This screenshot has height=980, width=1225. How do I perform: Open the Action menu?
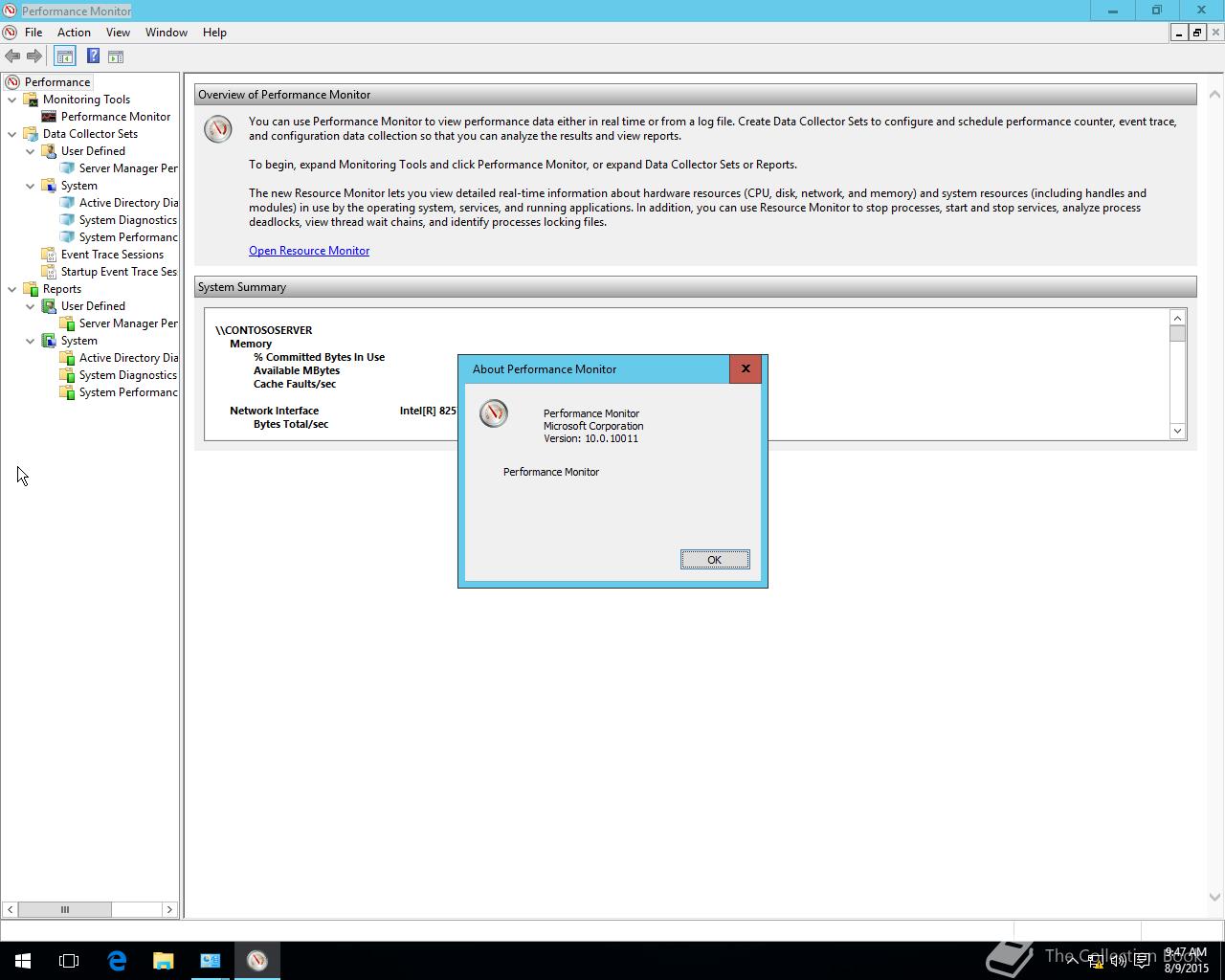pyautogui.click(x=74, y=33)
